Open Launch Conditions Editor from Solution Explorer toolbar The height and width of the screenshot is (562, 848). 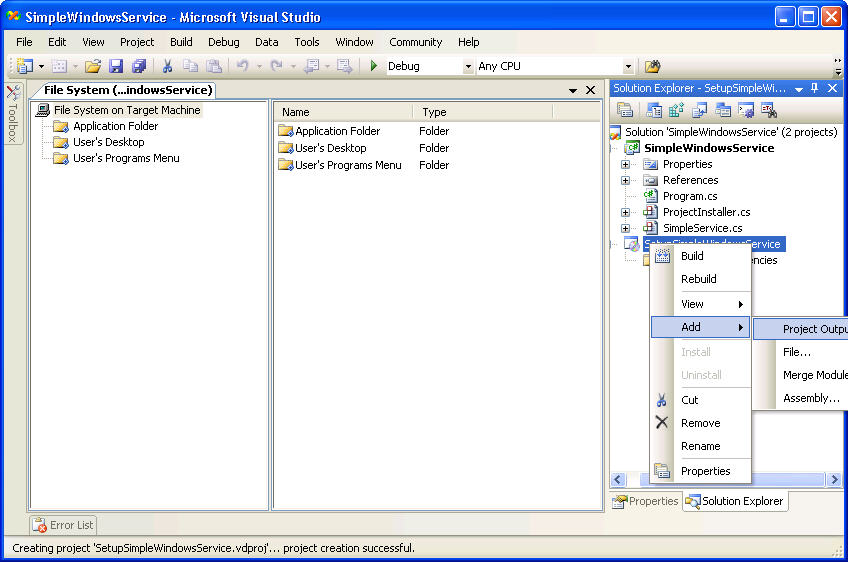click(768, 110)
